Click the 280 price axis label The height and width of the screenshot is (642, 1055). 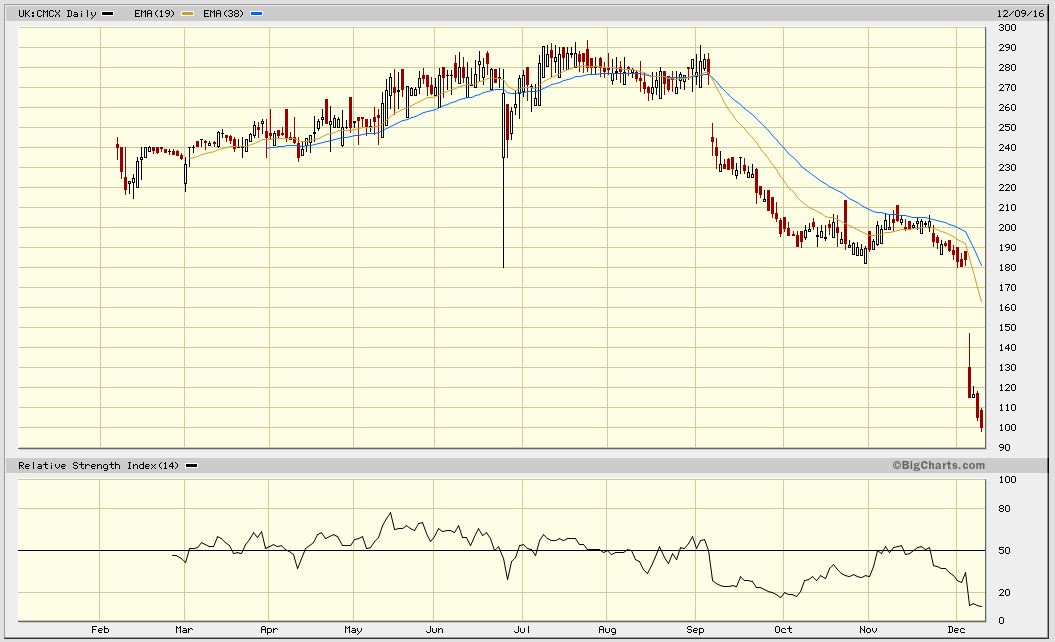pos(1007,68)
